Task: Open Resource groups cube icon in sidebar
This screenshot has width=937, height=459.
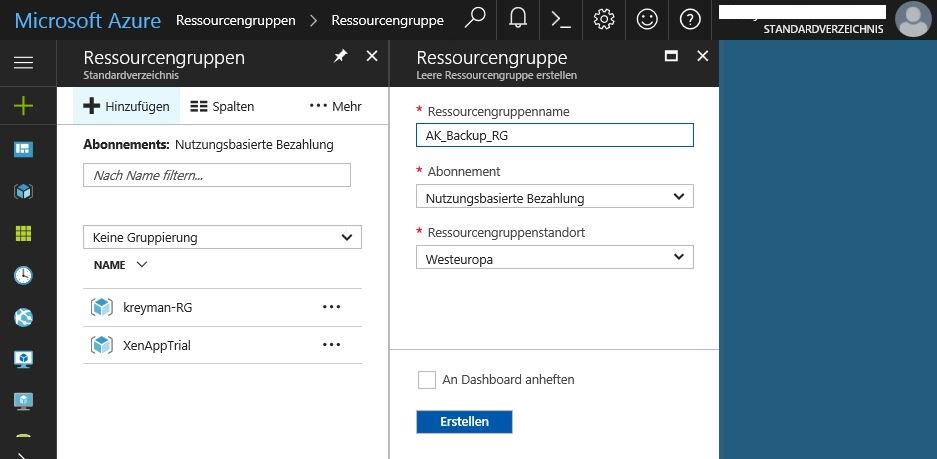Action: tap(23, 191)
